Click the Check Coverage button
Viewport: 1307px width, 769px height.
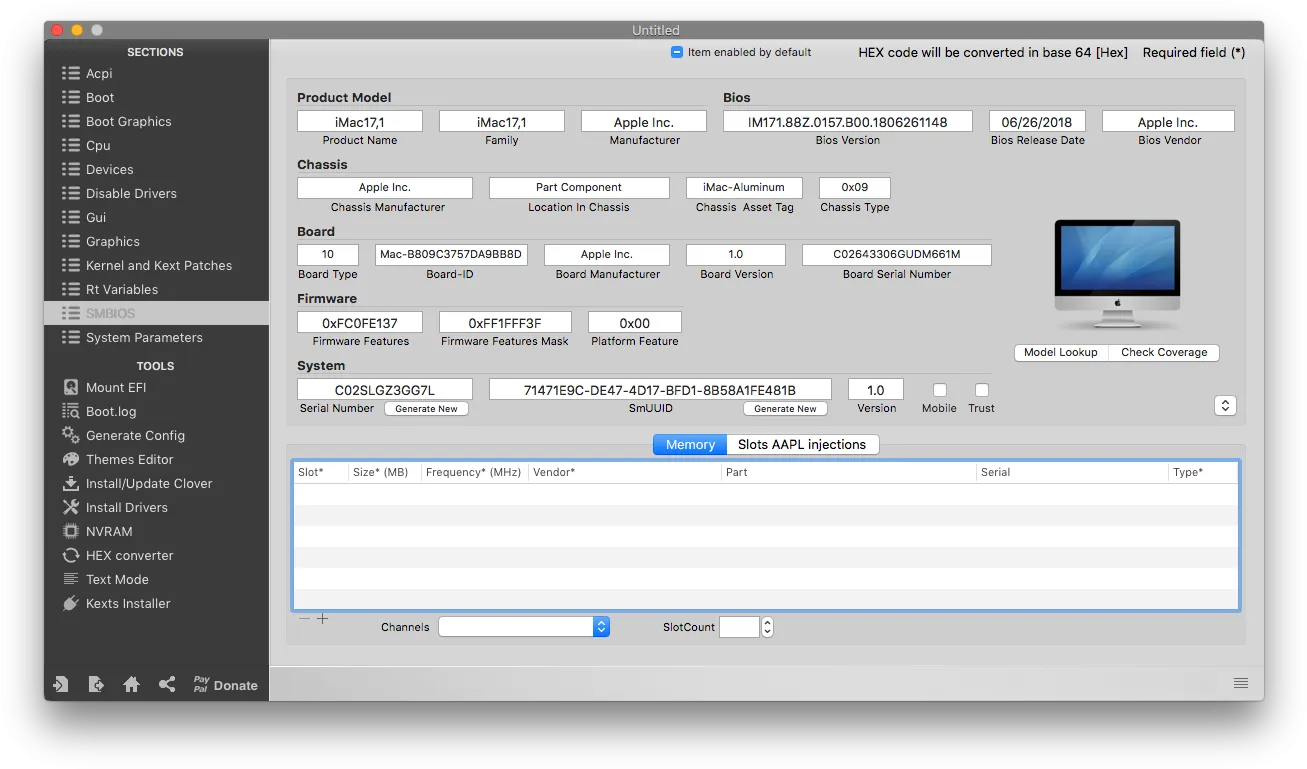pos(1164,352)
